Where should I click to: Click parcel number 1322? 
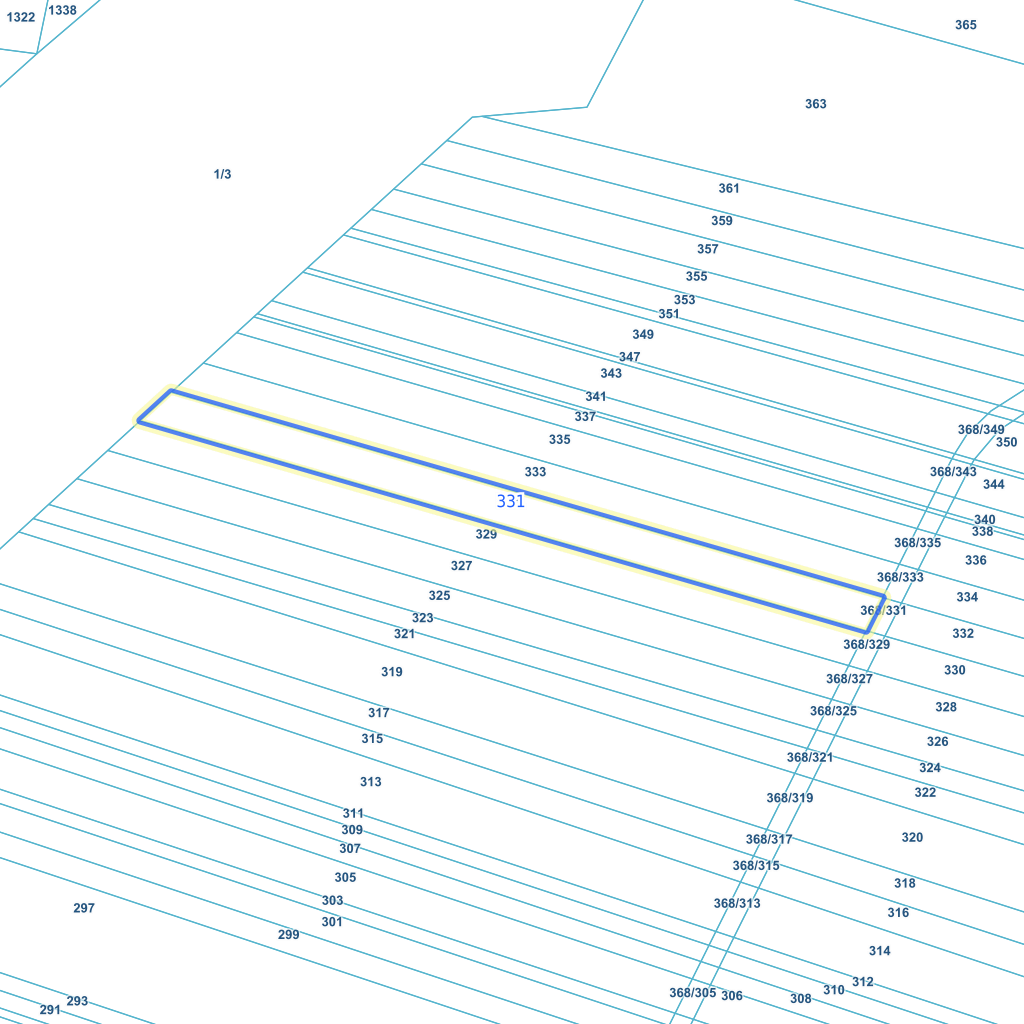pos(21,18)
